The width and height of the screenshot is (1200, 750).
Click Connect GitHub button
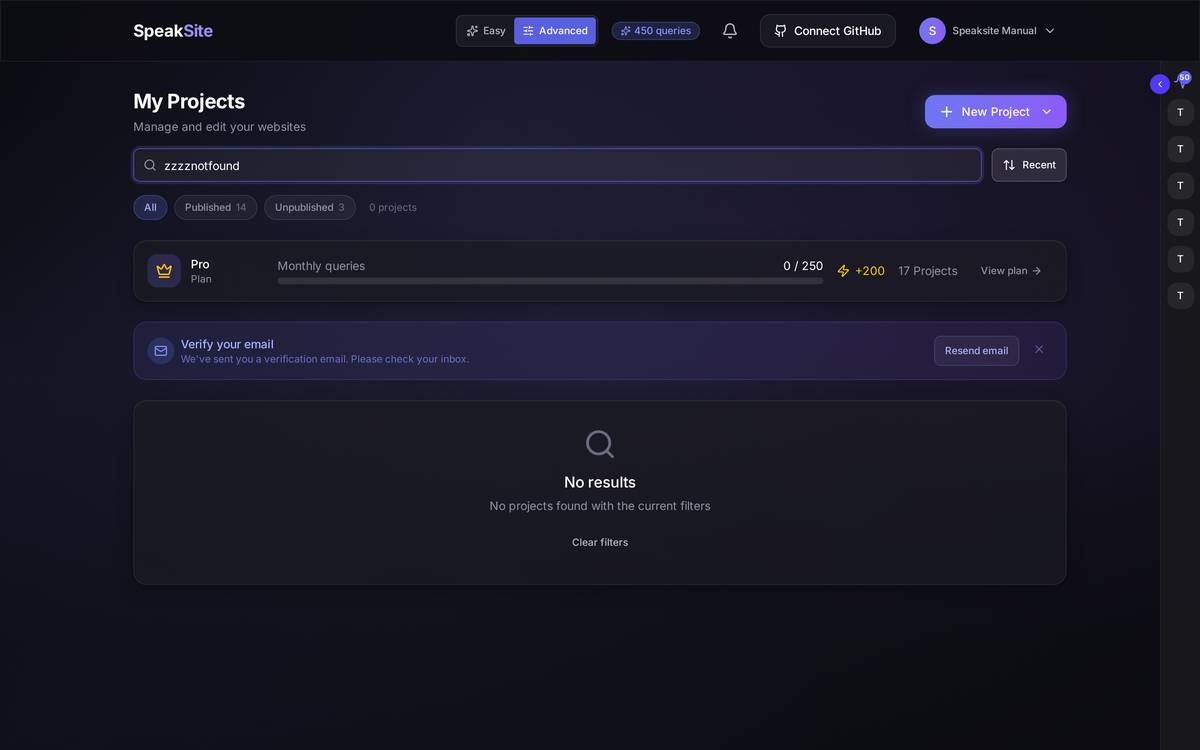point(828,31)
